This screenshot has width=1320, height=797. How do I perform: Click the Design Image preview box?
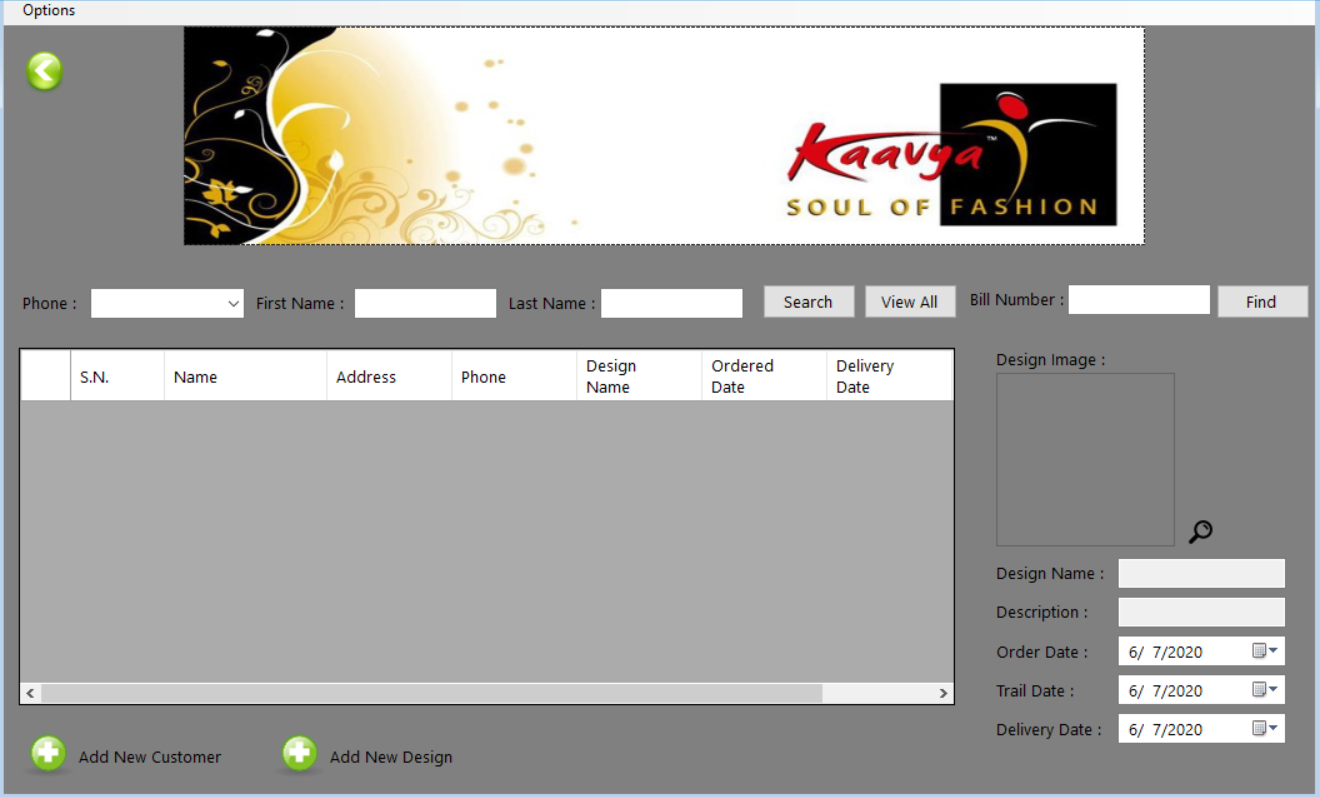tap(1085, 460)
